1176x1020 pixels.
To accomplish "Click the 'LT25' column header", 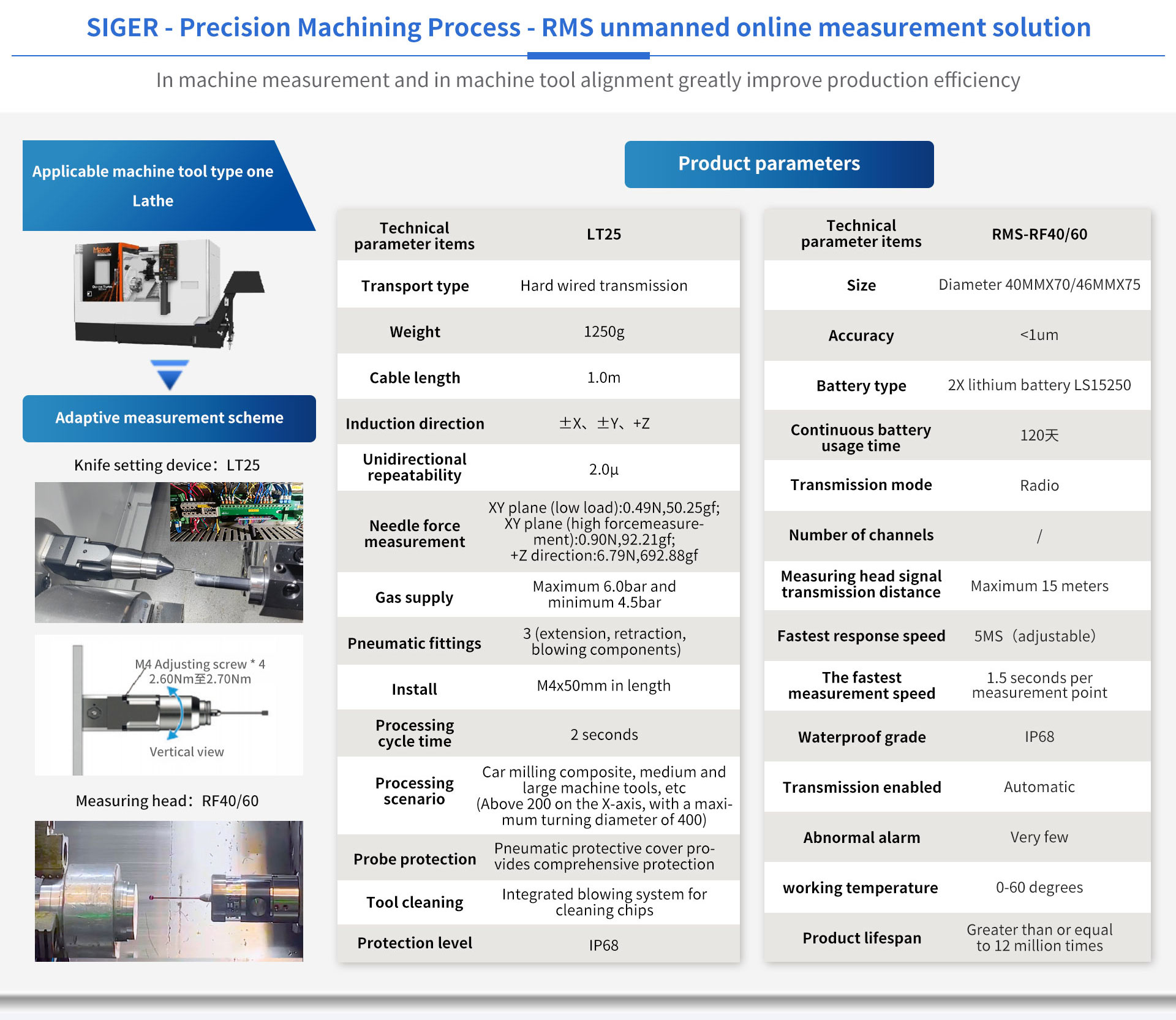I will point(604,235).
